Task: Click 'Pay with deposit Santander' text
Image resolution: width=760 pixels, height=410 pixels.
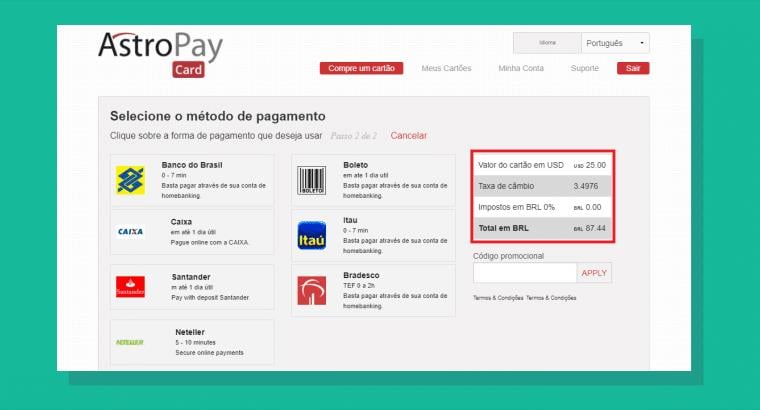Action: (x=210, y=298)
